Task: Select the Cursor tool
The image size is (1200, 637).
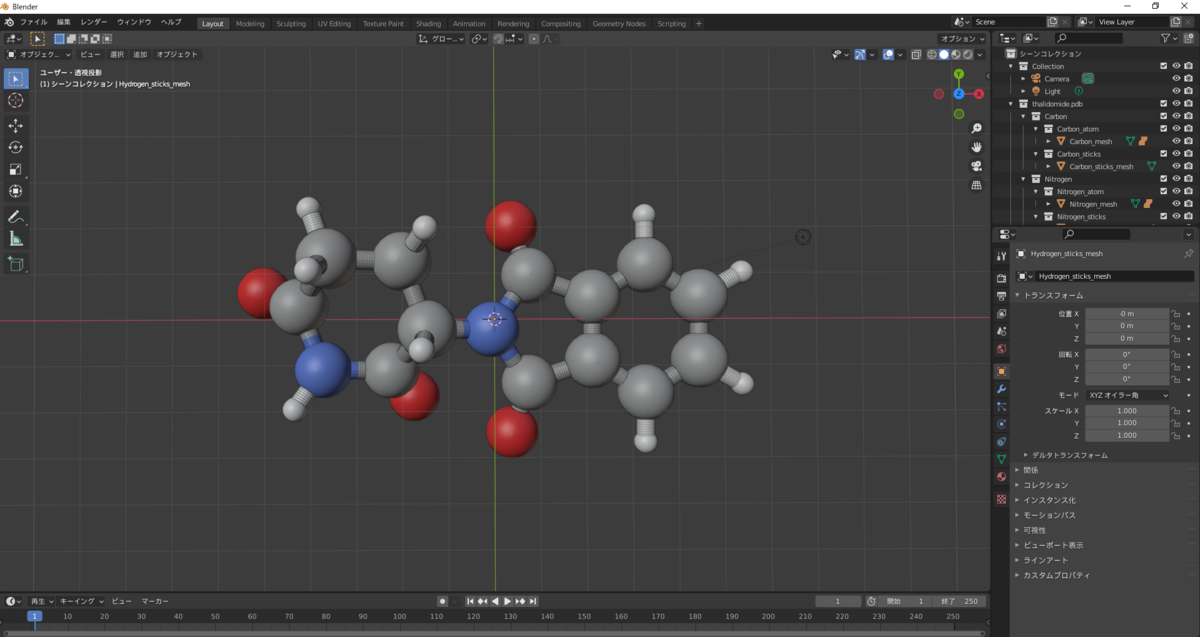Action: coord(16,100)
